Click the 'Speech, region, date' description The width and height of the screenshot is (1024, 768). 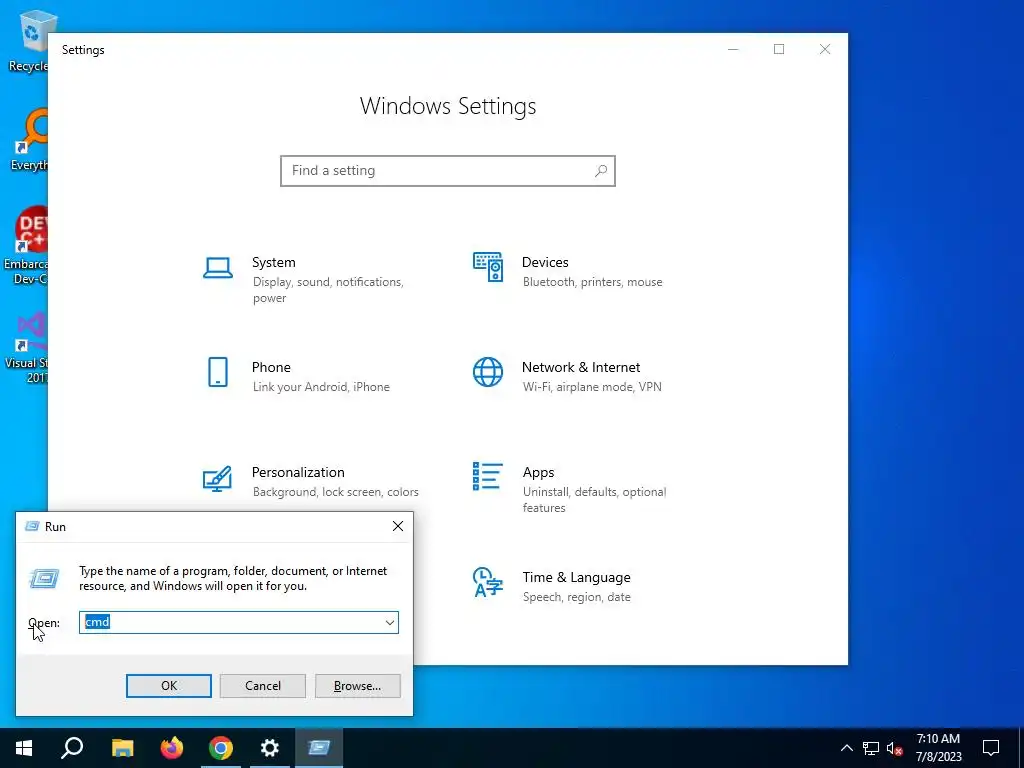coord(577,597)
